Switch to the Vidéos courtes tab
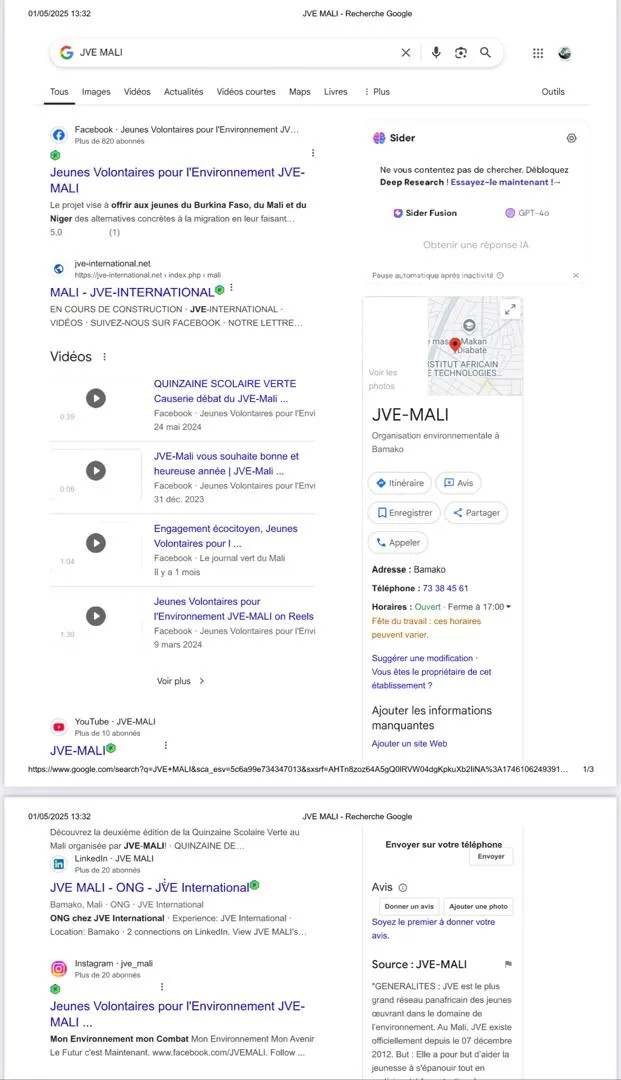The width and height of the screenshot is (621, 1080). tap(246, 92)
